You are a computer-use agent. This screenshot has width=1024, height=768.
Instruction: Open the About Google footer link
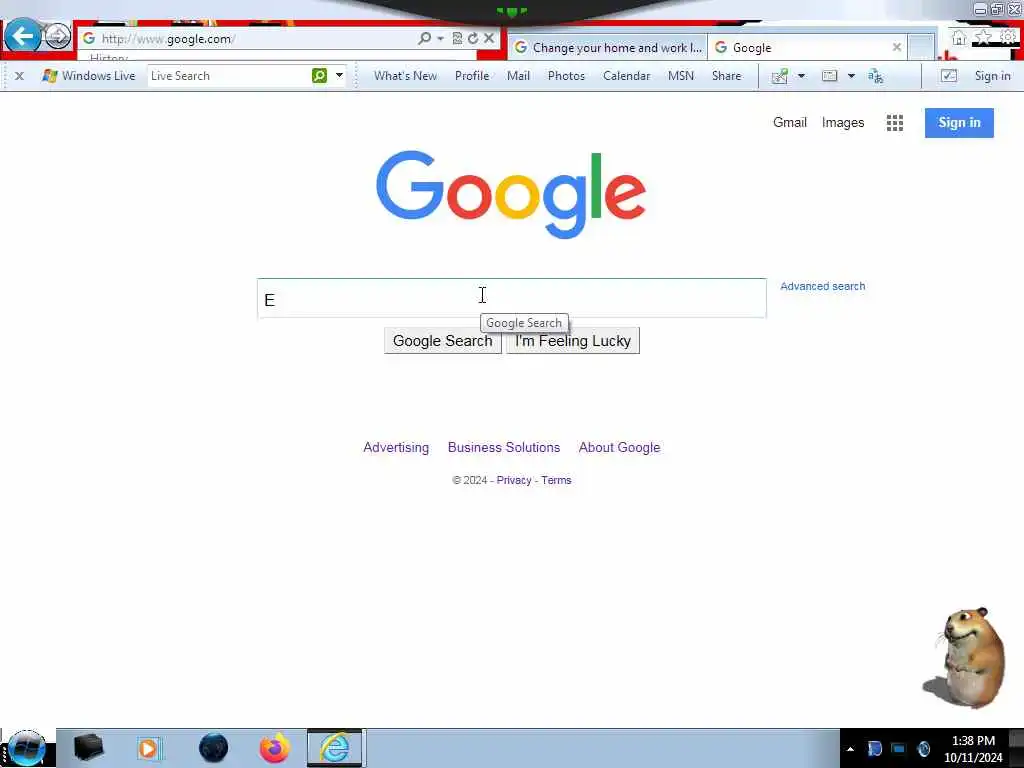pos(619,447)
